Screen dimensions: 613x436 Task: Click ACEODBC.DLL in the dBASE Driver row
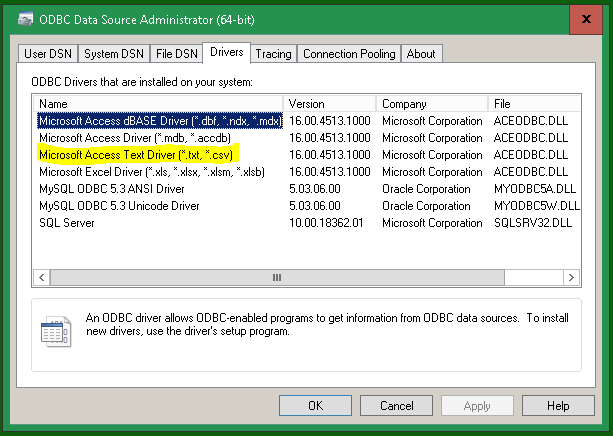(x=531, y=121)
